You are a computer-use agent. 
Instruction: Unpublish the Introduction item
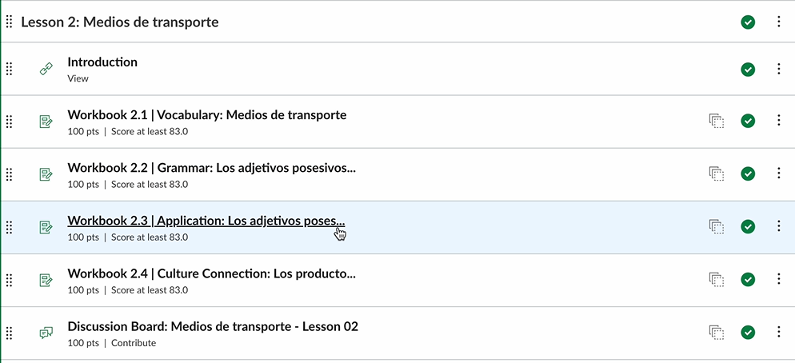coord(747,69)
